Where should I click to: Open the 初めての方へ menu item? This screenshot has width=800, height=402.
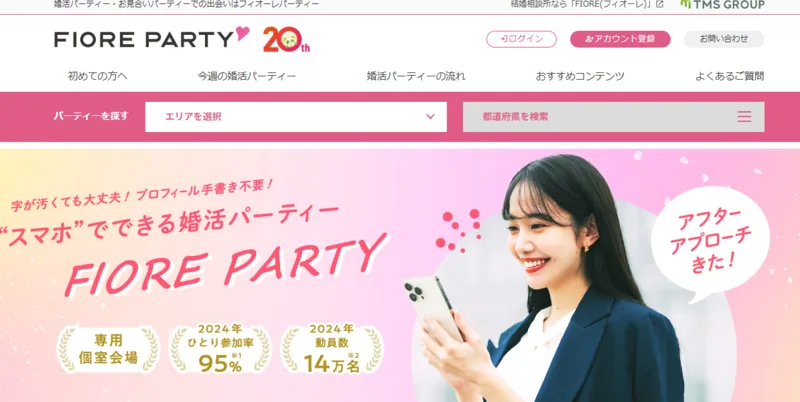coord(98,77)
